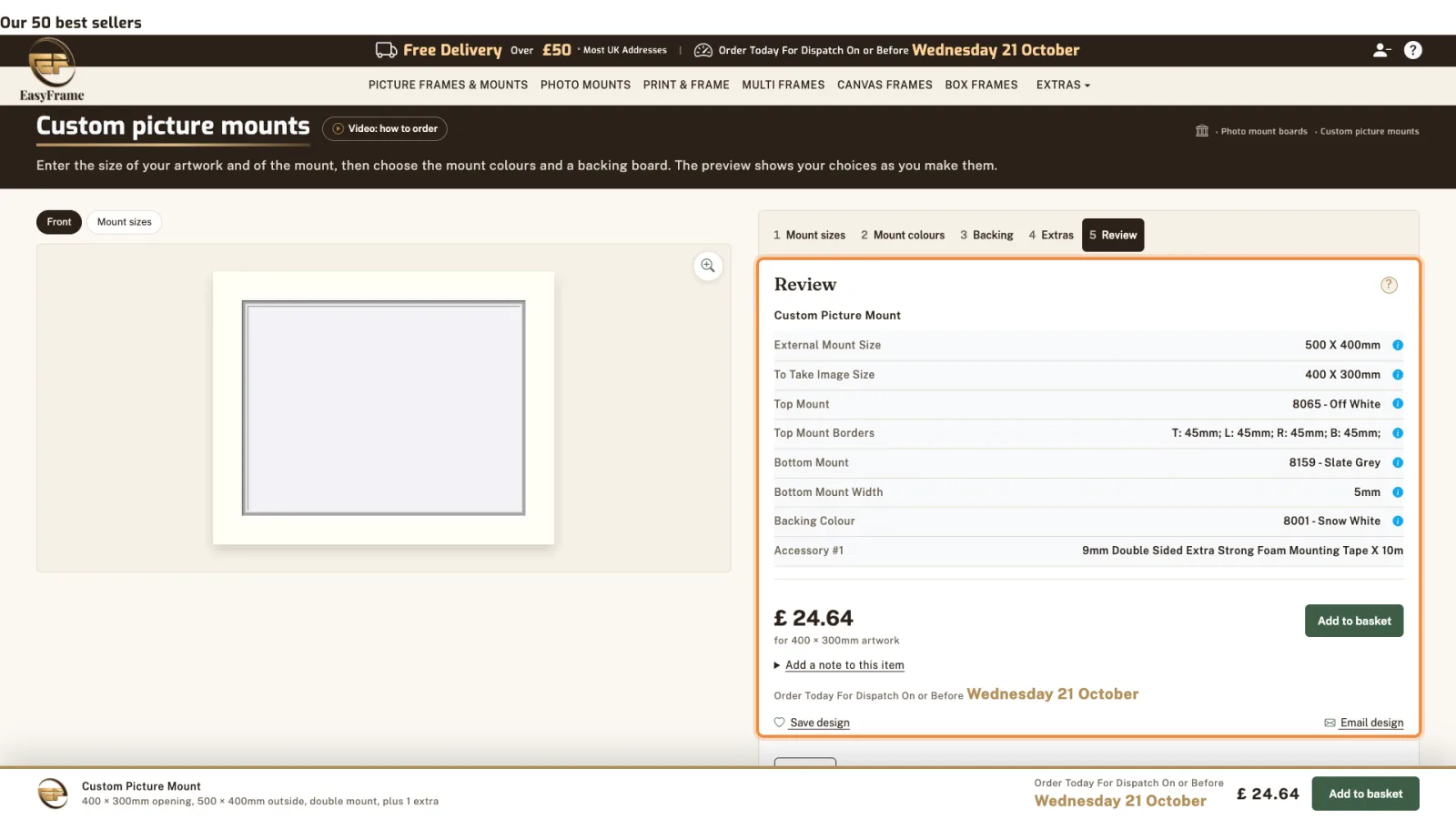Switch preview to Mount sizes view
The image size is (1456, 819).
tap(125, 222)
